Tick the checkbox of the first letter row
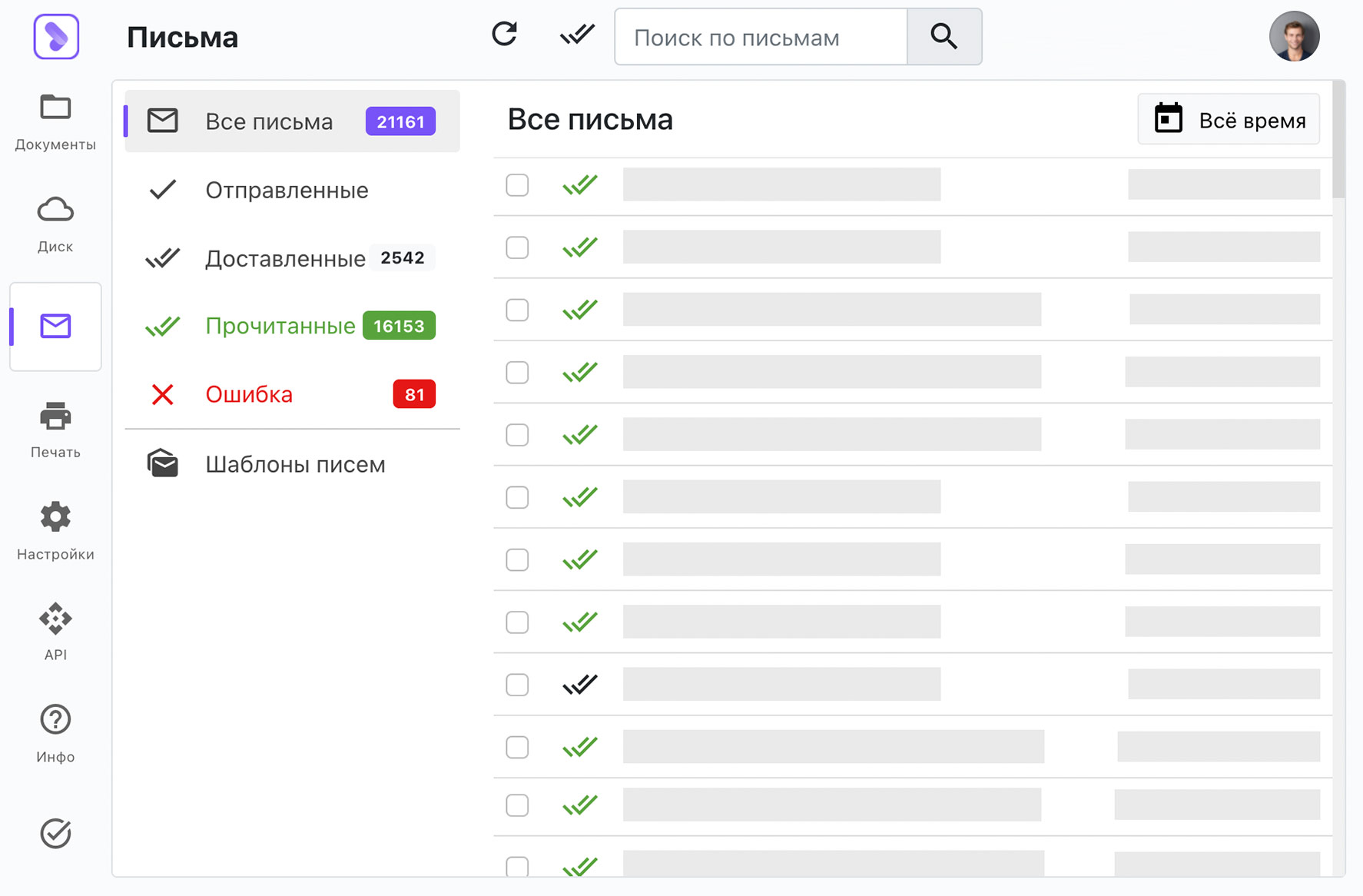This screenshot has width=1363, height=896. (x=517, y=185)
